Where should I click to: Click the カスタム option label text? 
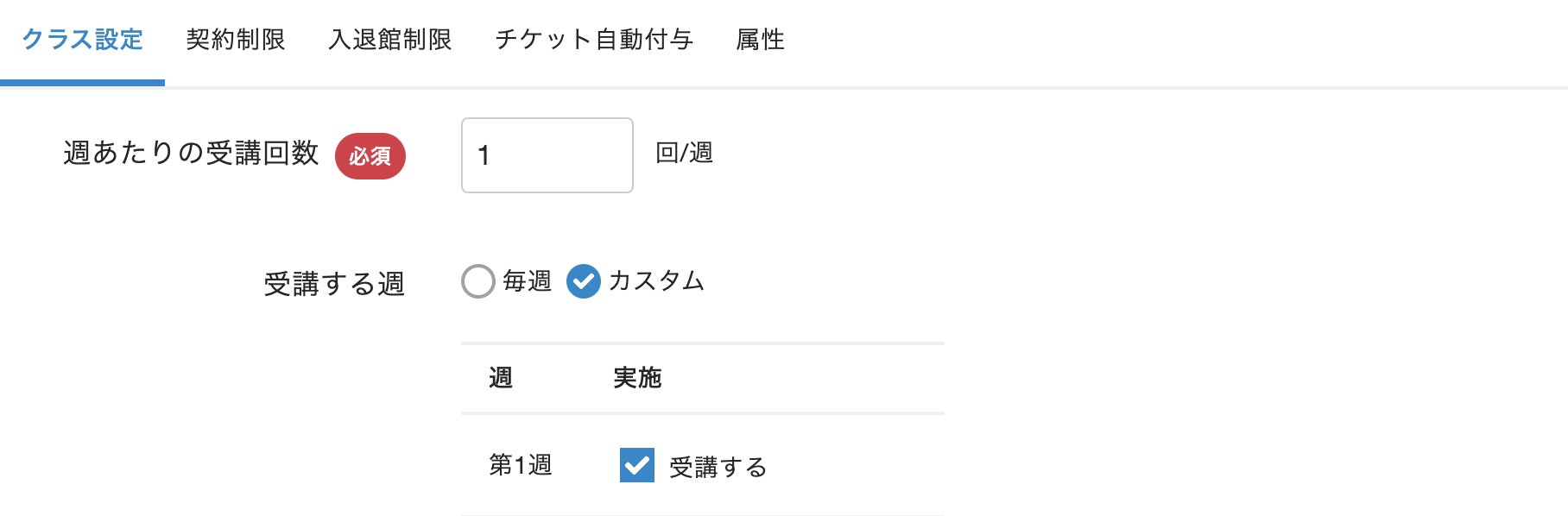click(x=656, y=281)
